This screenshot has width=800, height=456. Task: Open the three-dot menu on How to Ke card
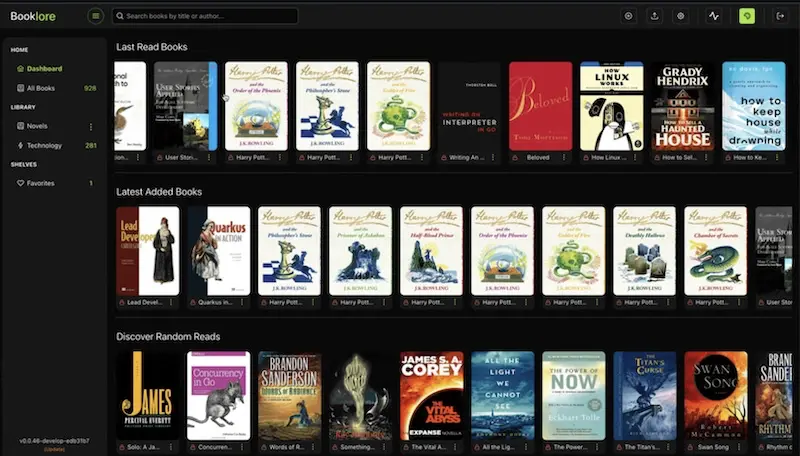click(x=777, y=158)
